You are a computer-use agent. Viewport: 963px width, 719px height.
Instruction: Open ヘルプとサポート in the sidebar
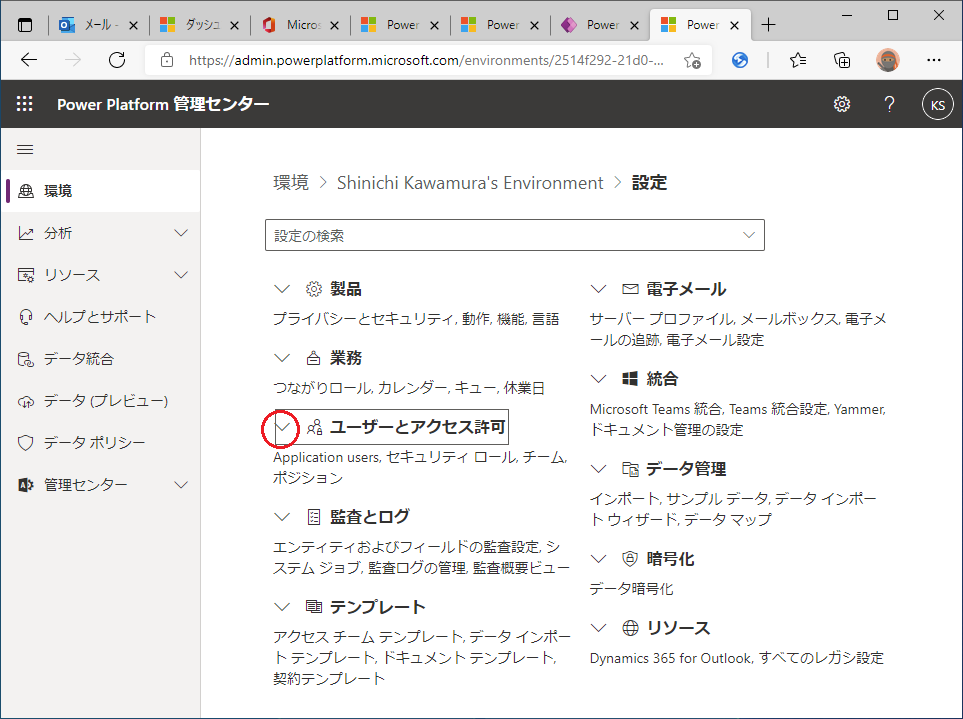click(x=100, y=317)
